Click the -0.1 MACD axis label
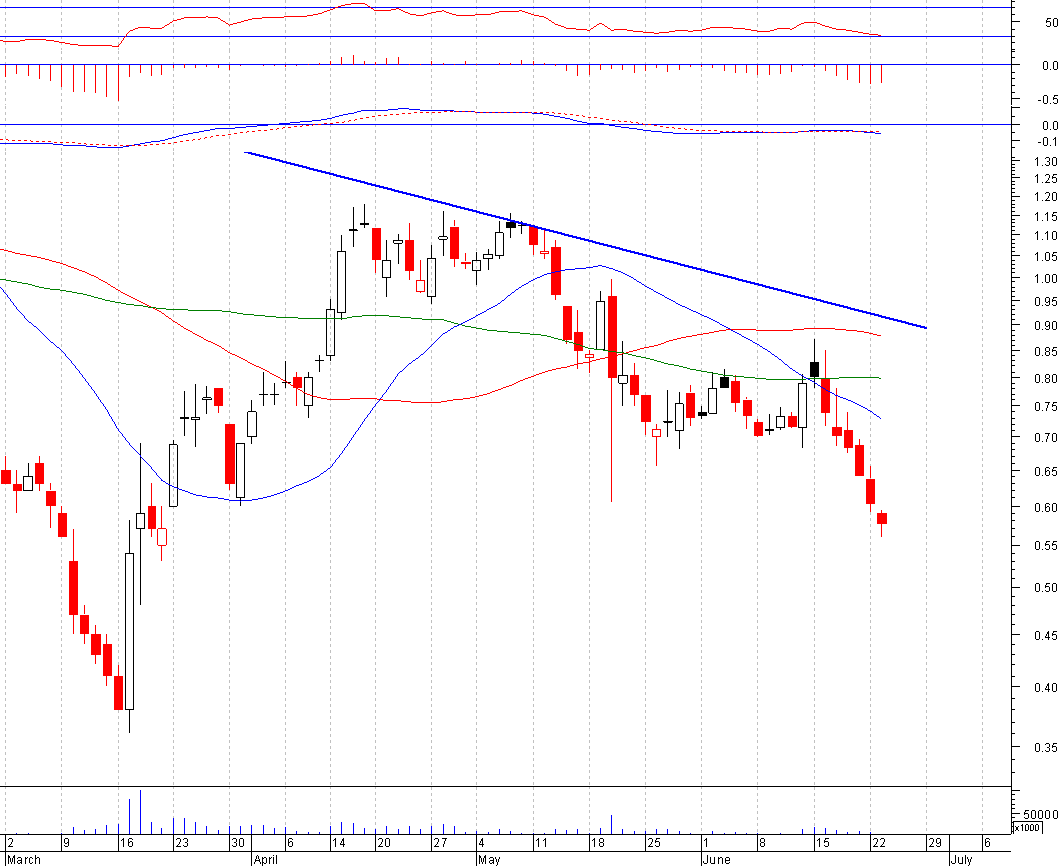The width and height of the screenshot is (1062, 866). tap(1048, 142)
